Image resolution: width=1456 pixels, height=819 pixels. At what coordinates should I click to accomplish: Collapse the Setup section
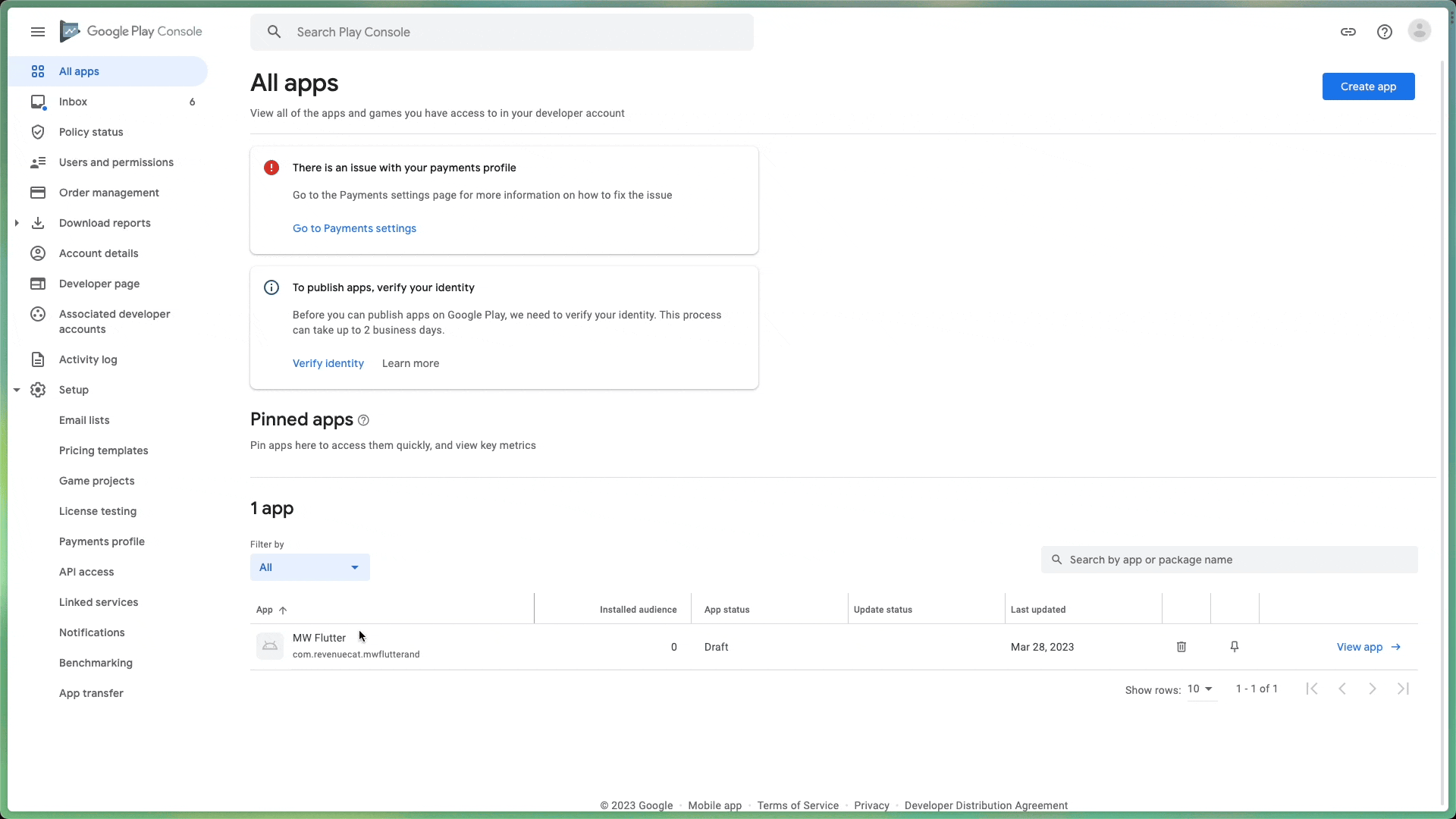(17, 390)
